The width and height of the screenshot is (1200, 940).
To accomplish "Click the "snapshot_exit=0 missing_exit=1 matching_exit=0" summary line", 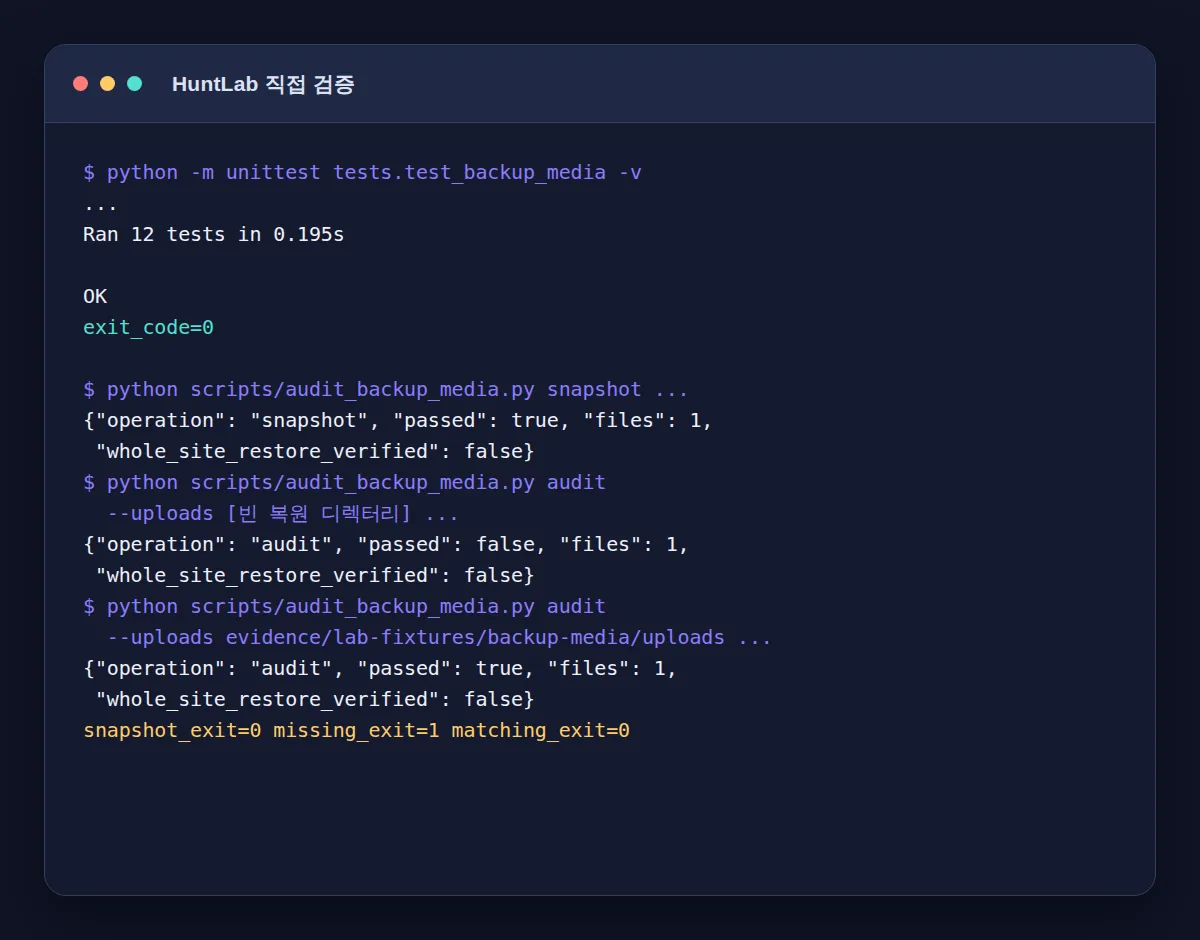I will point(357,731).
